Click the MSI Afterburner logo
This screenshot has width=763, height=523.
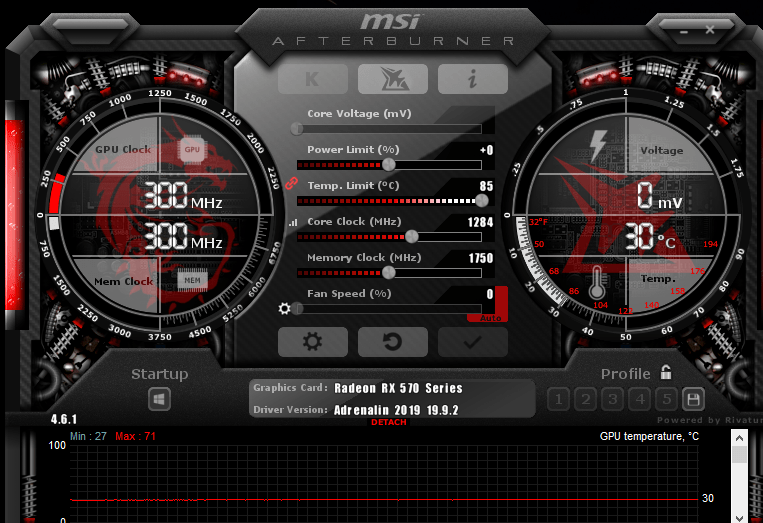click(x=392, y=29)
